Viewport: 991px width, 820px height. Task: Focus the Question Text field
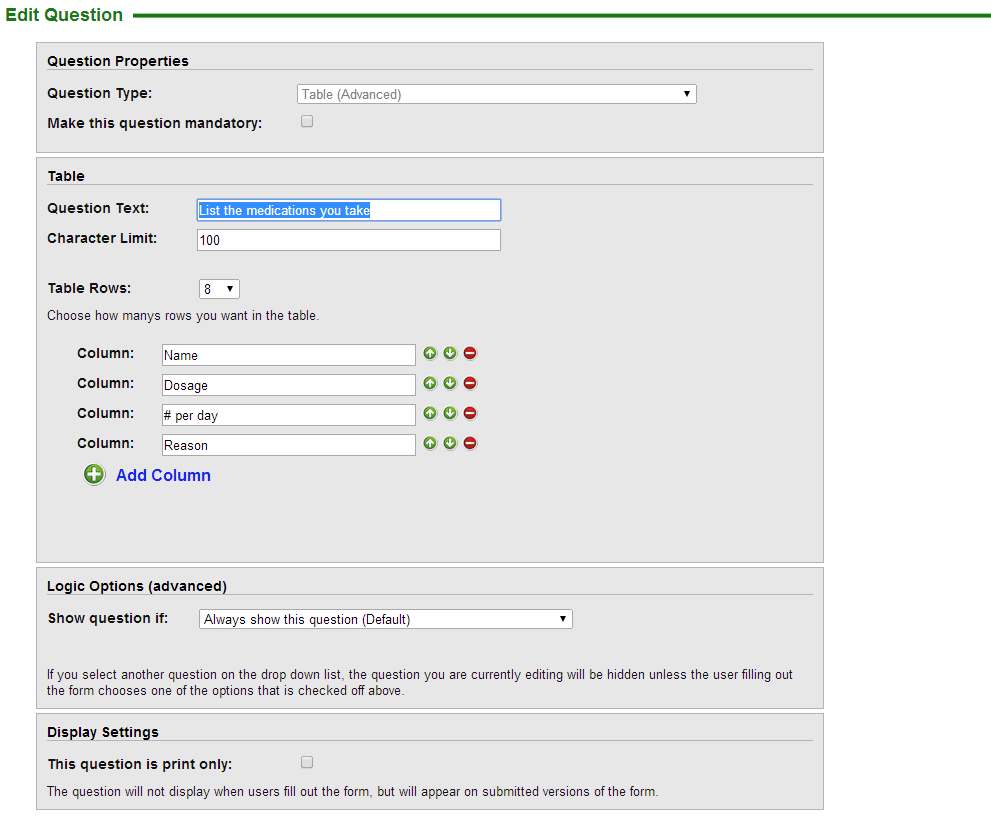[349, 210]
